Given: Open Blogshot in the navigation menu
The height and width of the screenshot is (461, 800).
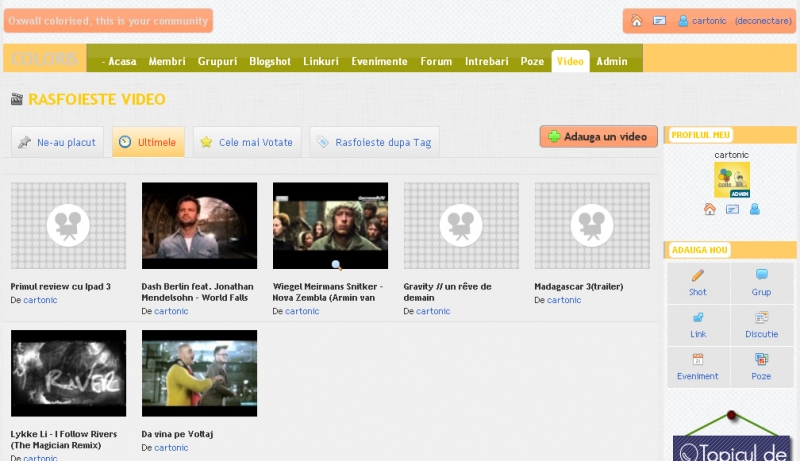Looking at the screenshot, I should coord(270,61).
